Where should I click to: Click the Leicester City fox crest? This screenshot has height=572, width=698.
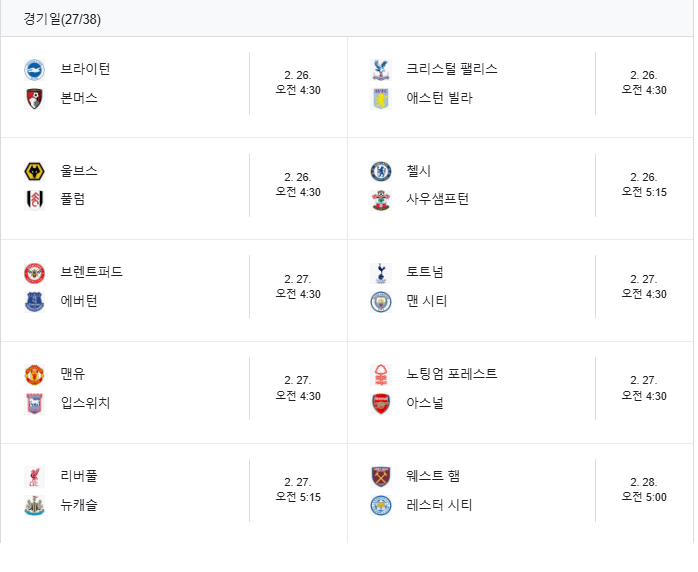pyautogui.click(x=381, y=506)
